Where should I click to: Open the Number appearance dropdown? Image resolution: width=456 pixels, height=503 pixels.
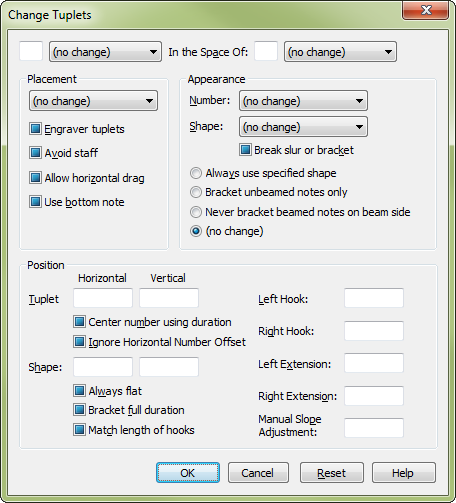(303, 101)
